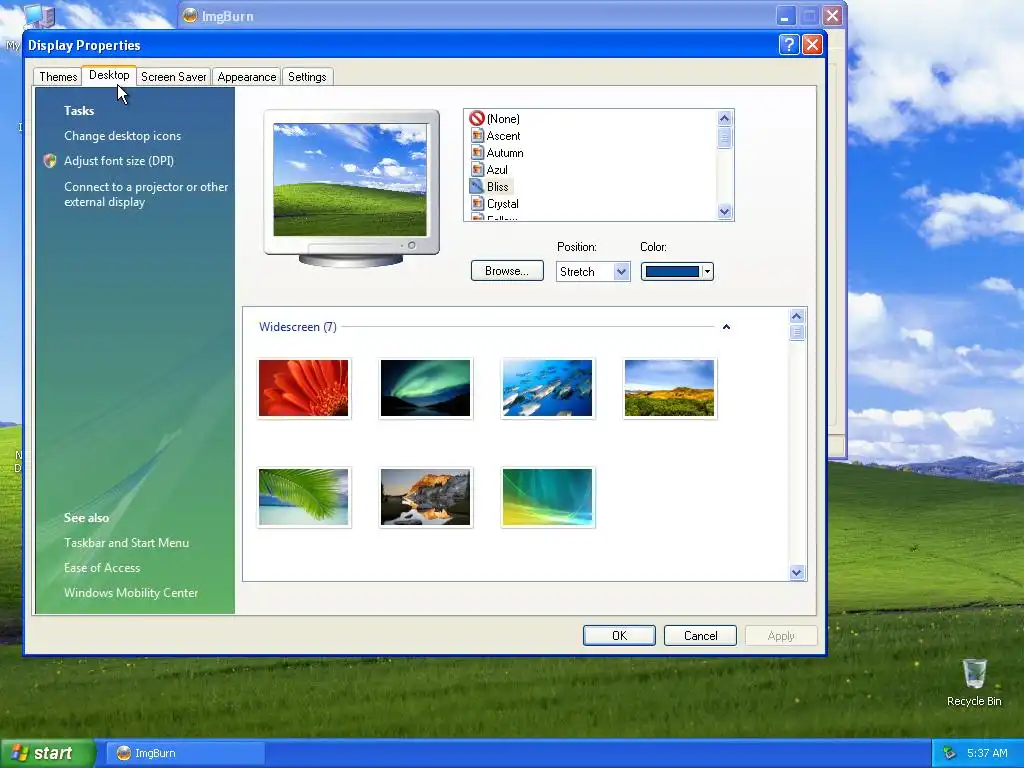Click the shield icon beside Adjust font size
The width and height of the screenshot is (1024, 768).
coord(50,161)
